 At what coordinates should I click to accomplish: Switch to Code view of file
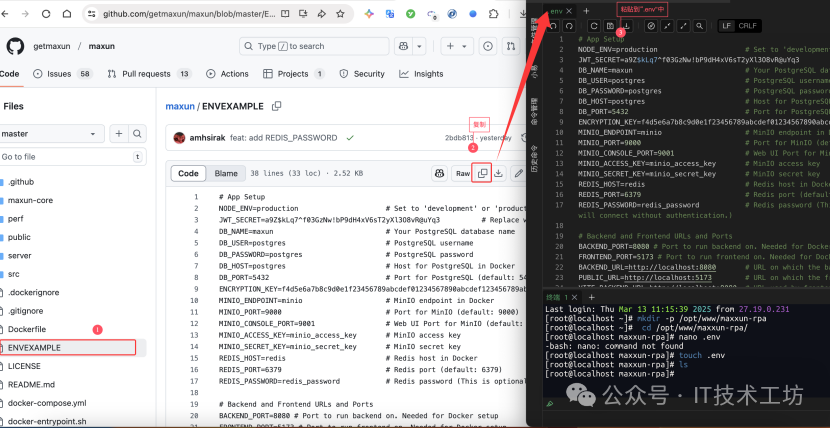click(188, 174)
